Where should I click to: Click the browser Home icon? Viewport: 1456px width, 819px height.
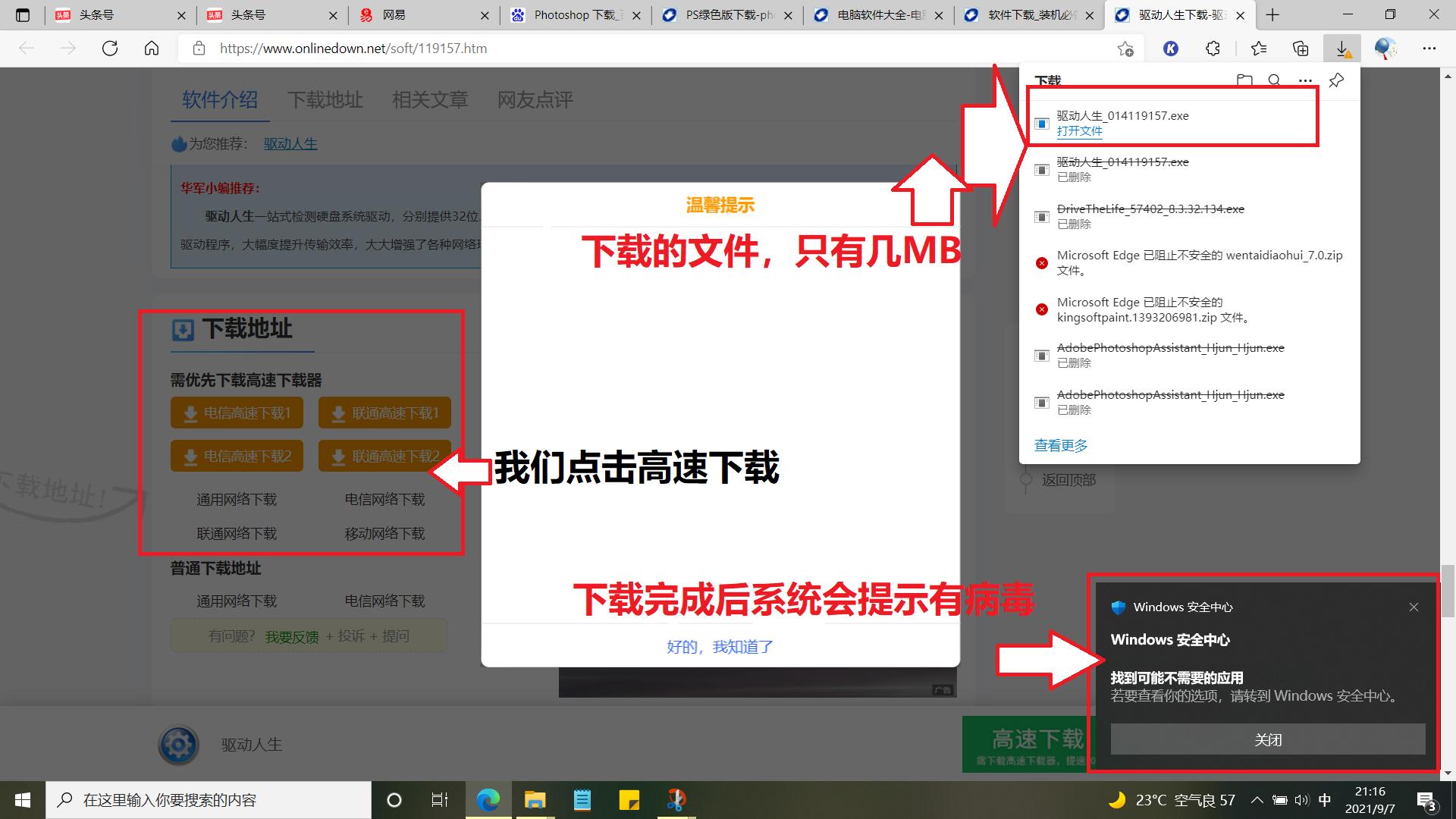[151, 48]
